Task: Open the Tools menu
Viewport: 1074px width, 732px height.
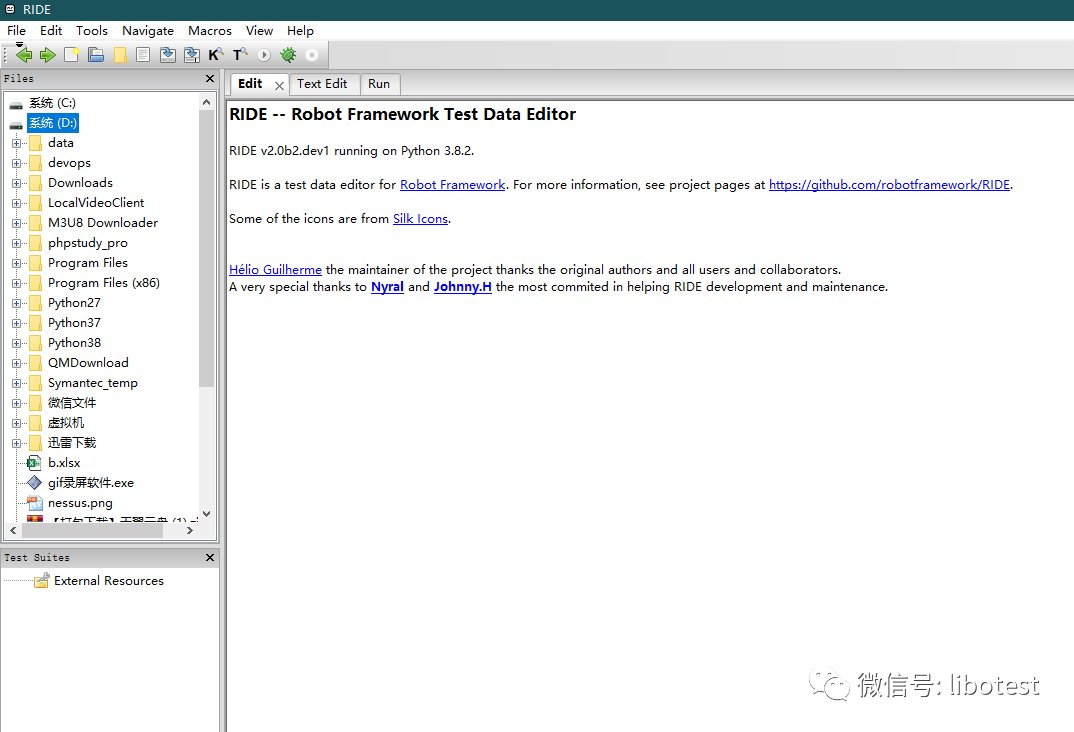Action: (92, 31)
